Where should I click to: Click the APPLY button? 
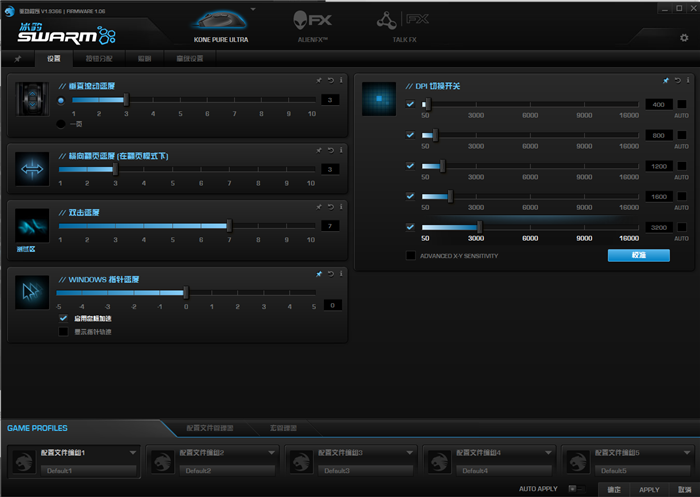click(649, 489)
